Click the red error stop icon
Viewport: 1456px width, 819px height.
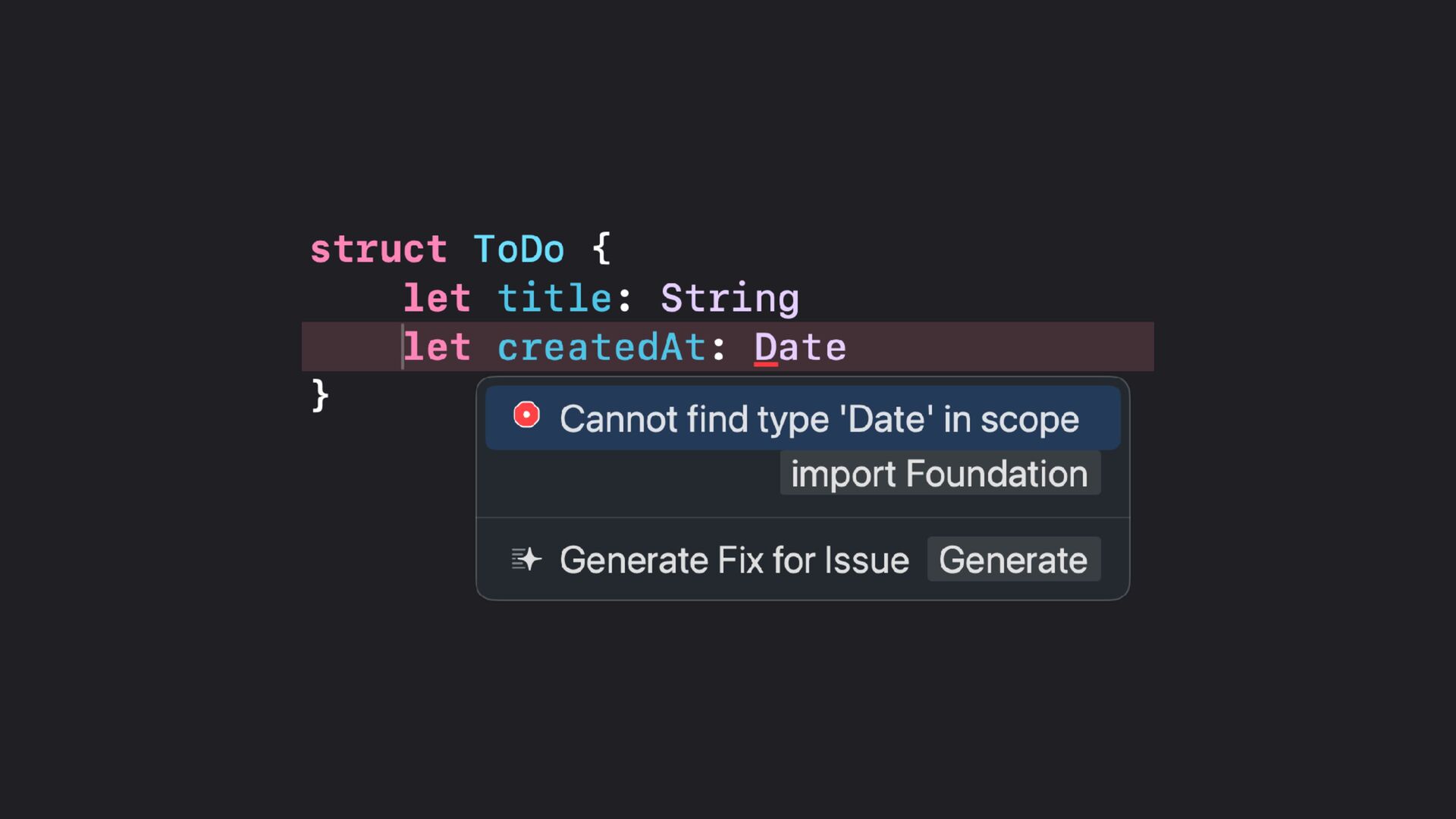click(x=526, y=416)
